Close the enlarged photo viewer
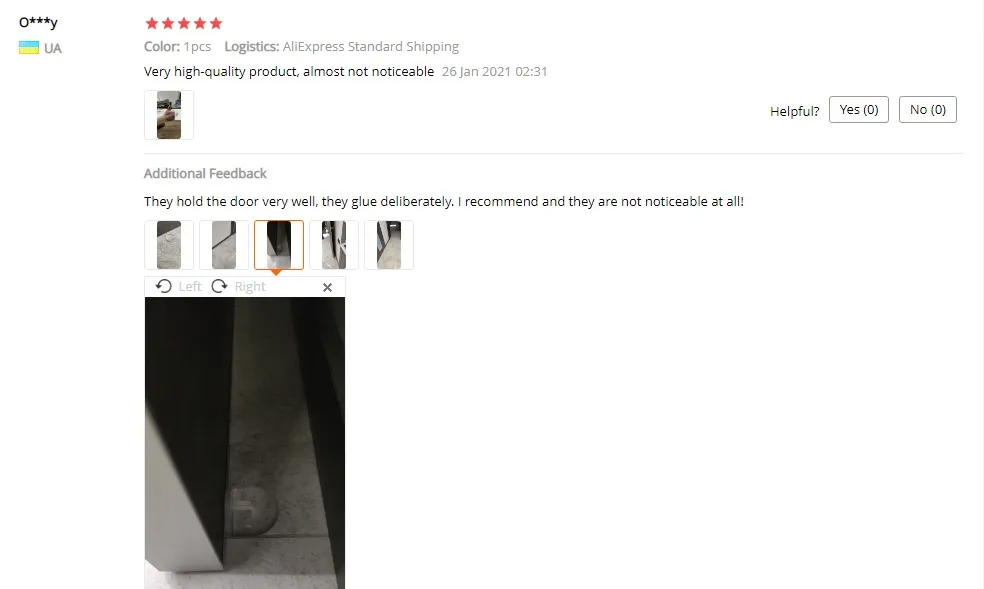The width and height of the screenshot is (984, 589). tap(327, 287)
